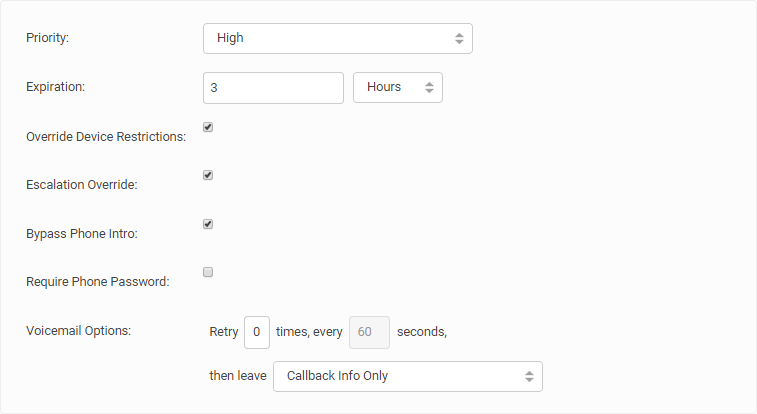Click the Expiration label text
The width and height of the screenshot is (757, 414).
(56, 87)
